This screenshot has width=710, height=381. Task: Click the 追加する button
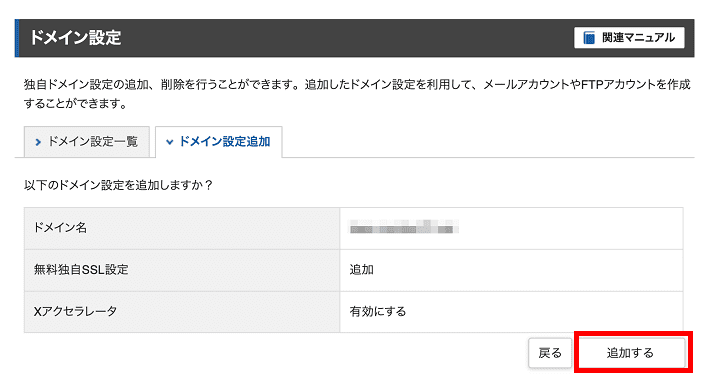630,353
